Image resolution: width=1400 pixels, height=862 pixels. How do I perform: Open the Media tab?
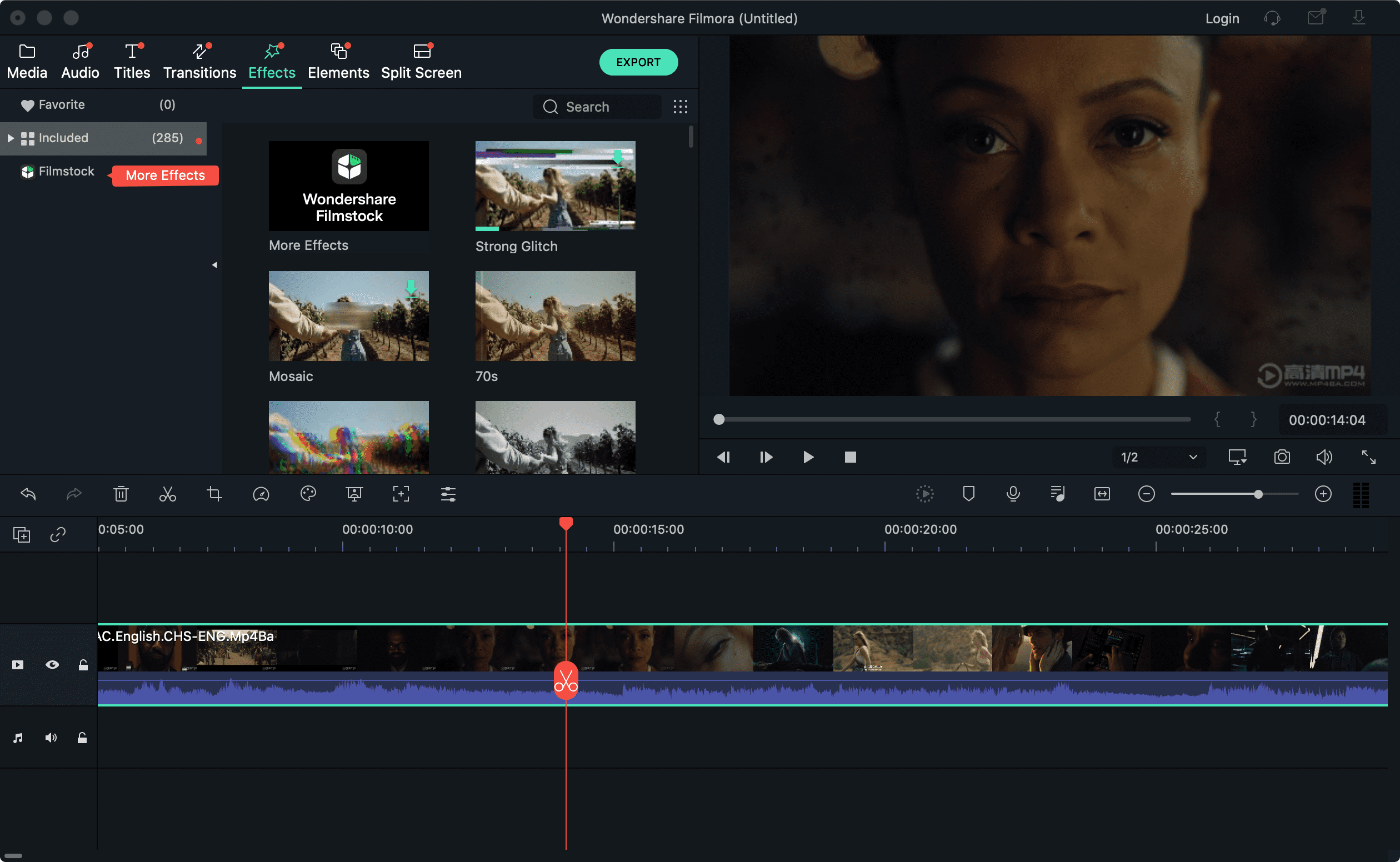pyautogui.click(x=27, y=62)
